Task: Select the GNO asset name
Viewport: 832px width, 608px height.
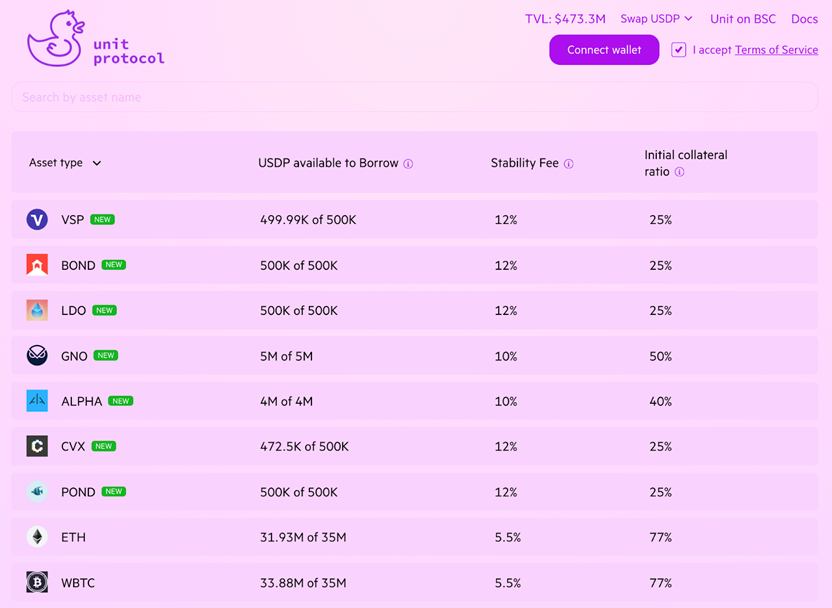Action: pyautogui.click(x=74, y=356)
